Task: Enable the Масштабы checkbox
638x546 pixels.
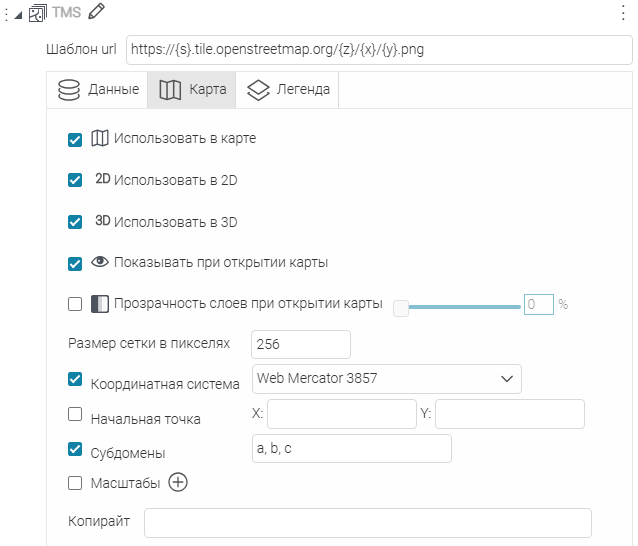Action: [x=75, y=483]
